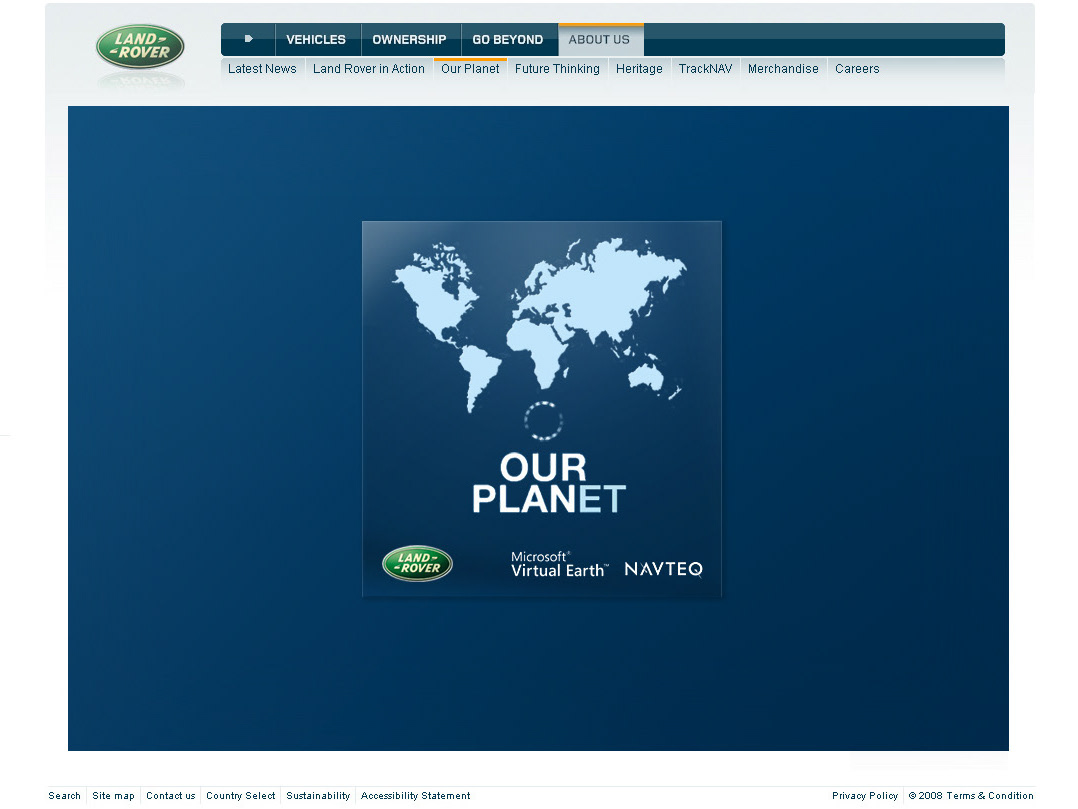Viewport: 1078px width, 809px height.
Task: Go to Merchandise
Action: (783, 69)
